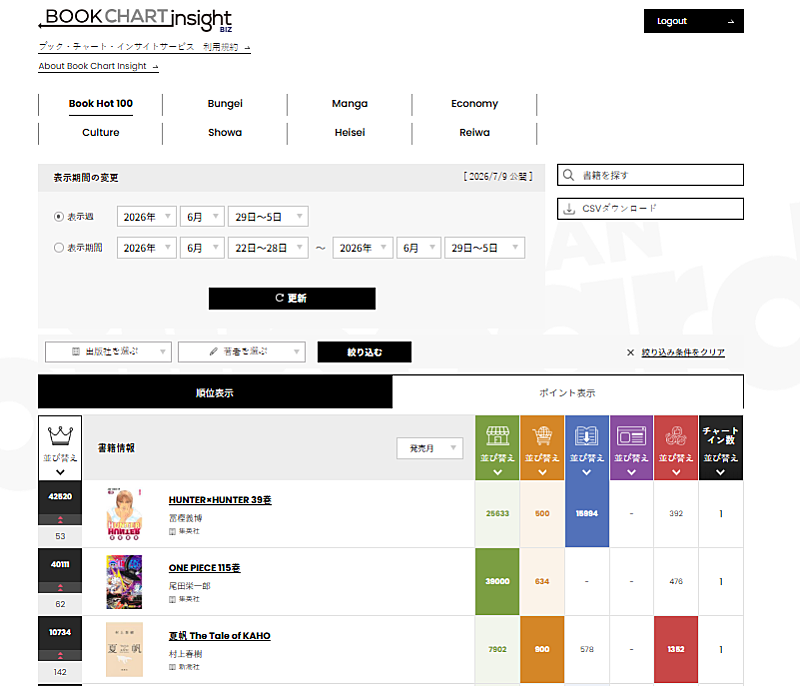Click the 夏帆 book cover thumbnail
This screenshot has width=800, height=686.
pos(124,650)
